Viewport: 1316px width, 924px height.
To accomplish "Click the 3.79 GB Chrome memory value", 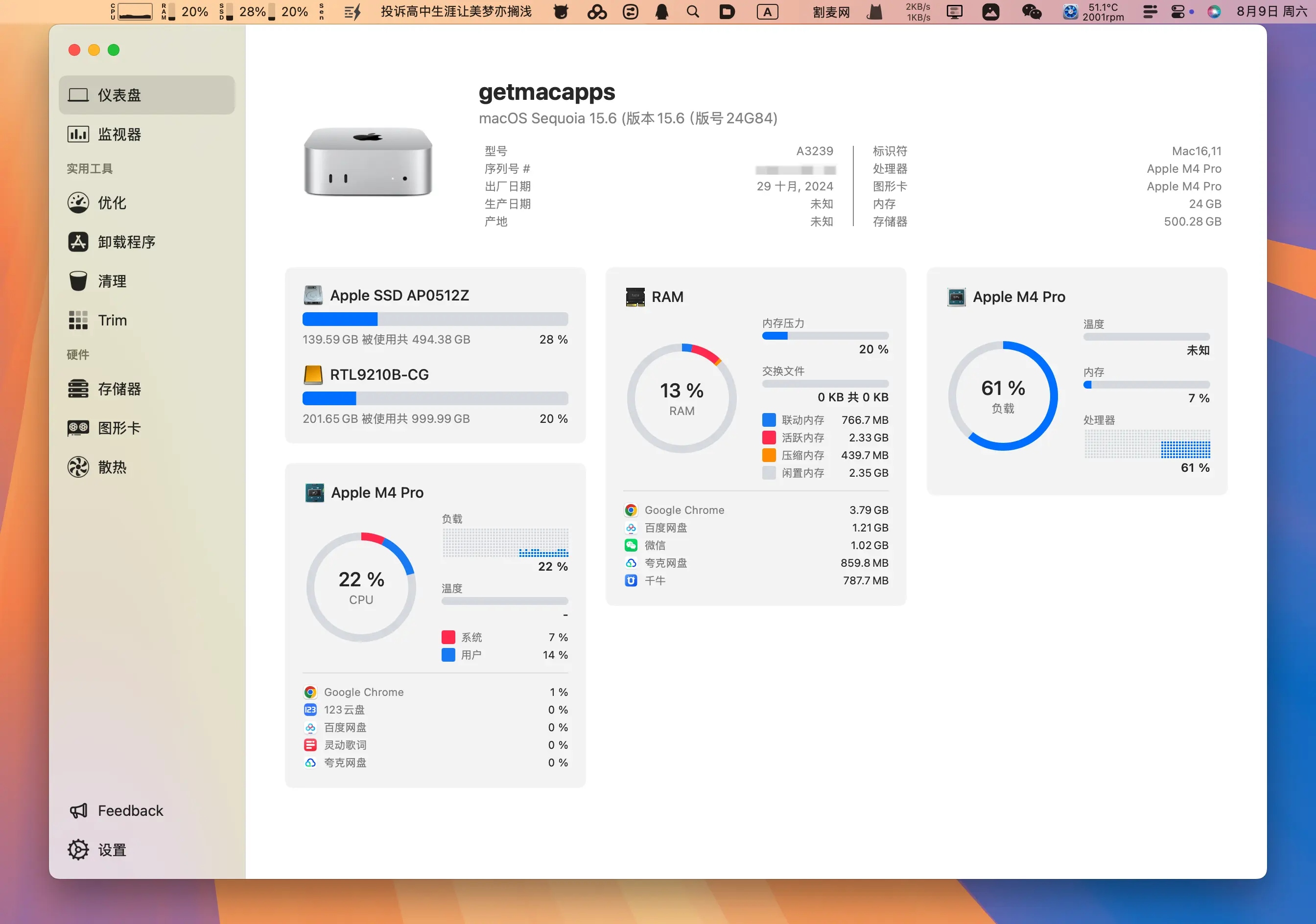I will [869, 510].
